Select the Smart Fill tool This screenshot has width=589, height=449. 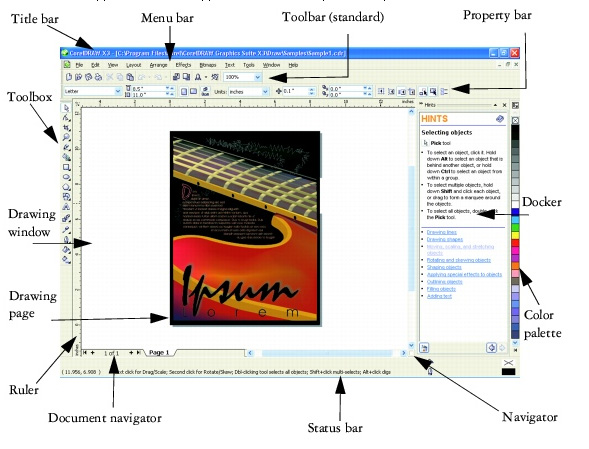coord(66,157)
